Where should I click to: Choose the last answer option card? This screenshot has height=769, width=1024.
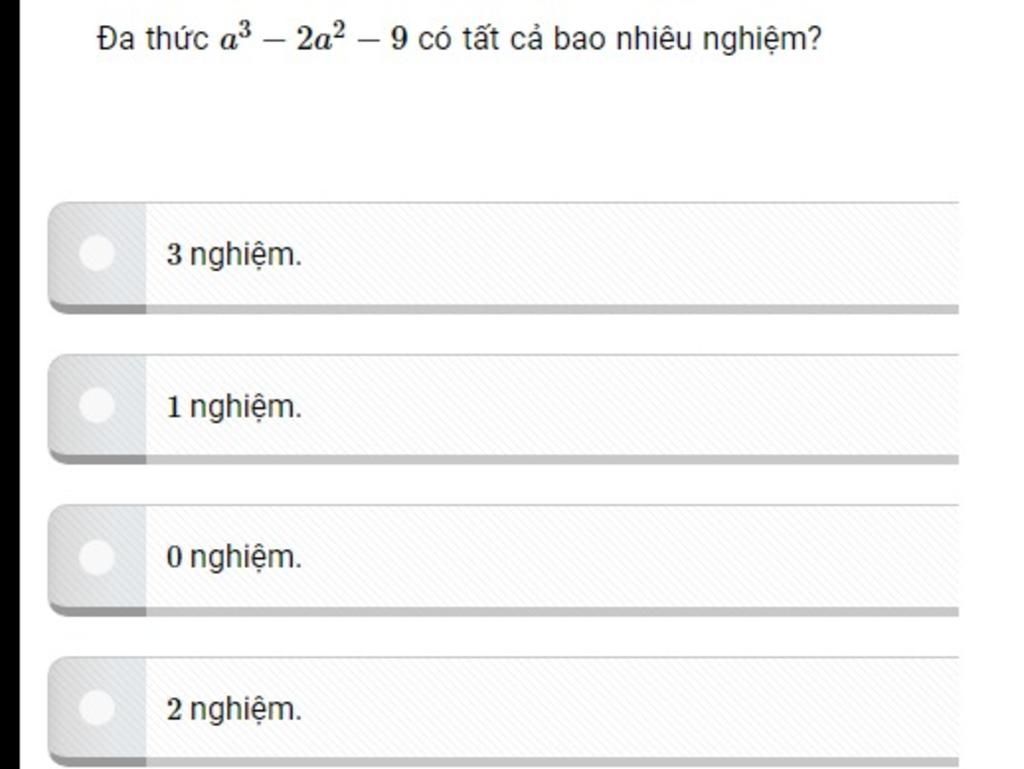pyautogui.click(x=504, y=712)
